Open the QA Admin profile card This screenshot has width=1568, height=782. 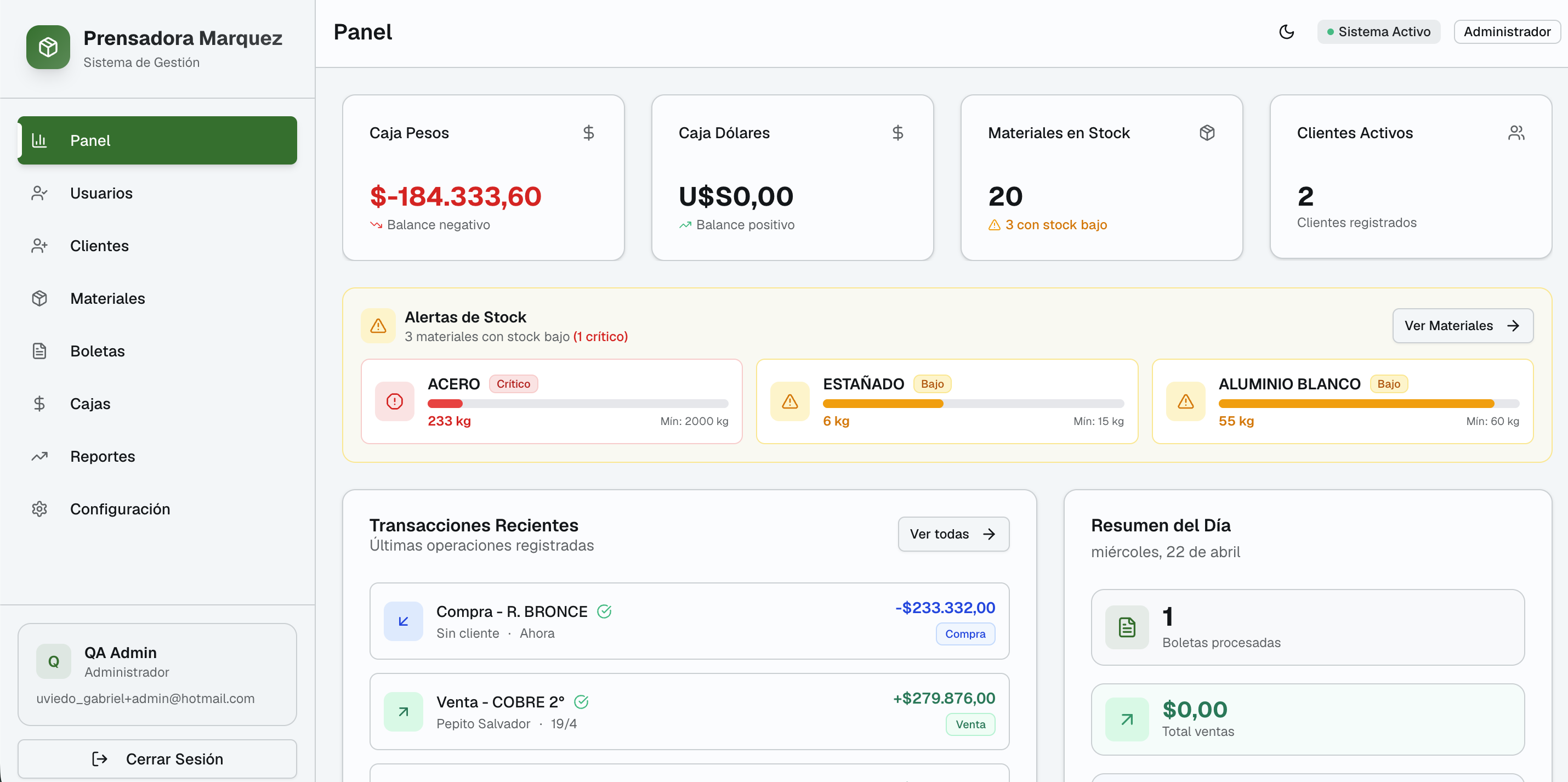click(x=157, y=674)
